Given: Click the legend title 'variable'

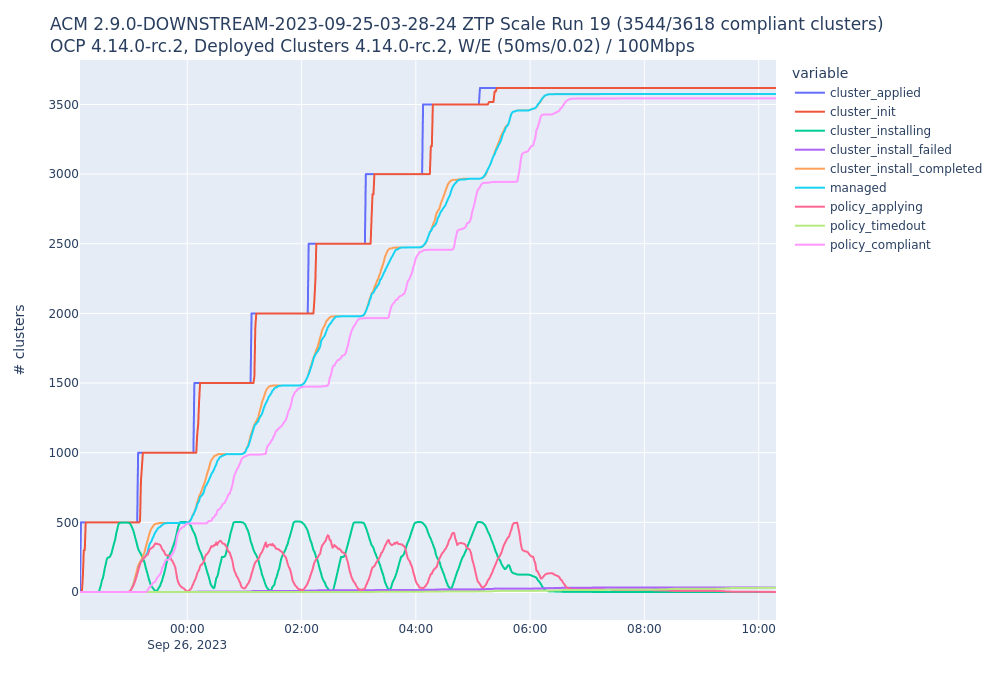Looking at the screenshot, I should [820, 73].
